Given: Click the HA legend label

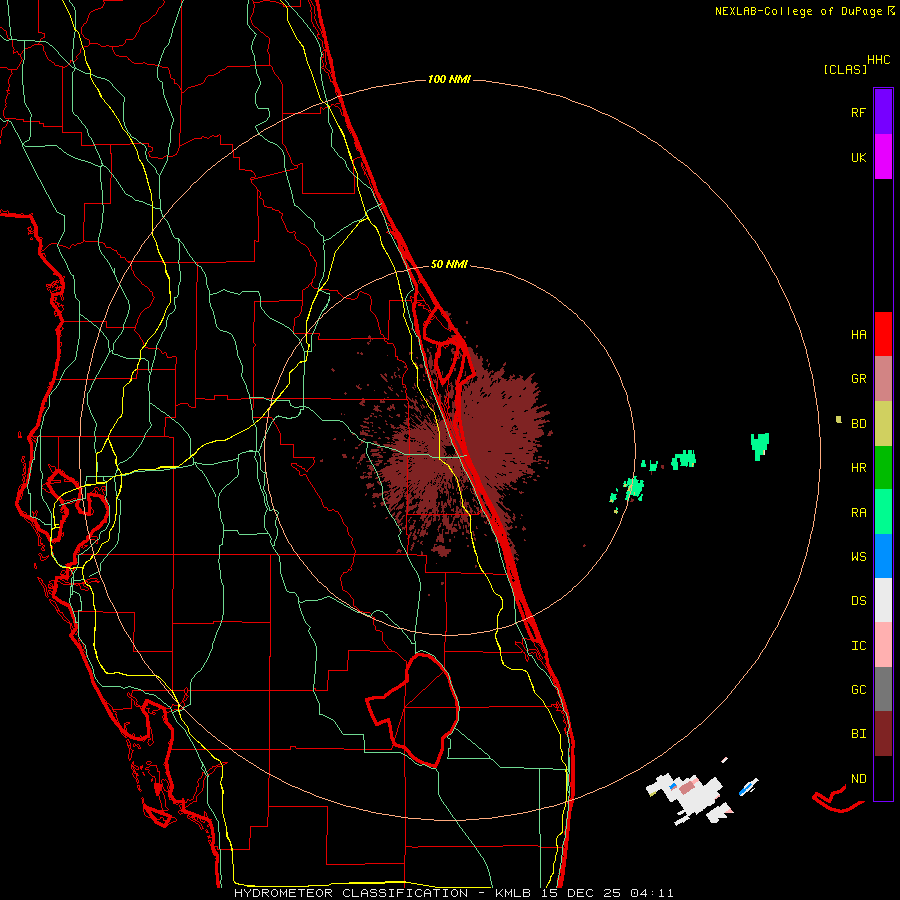Looking at the screenshot, I should pyautogui.click(x=858, y=334).
